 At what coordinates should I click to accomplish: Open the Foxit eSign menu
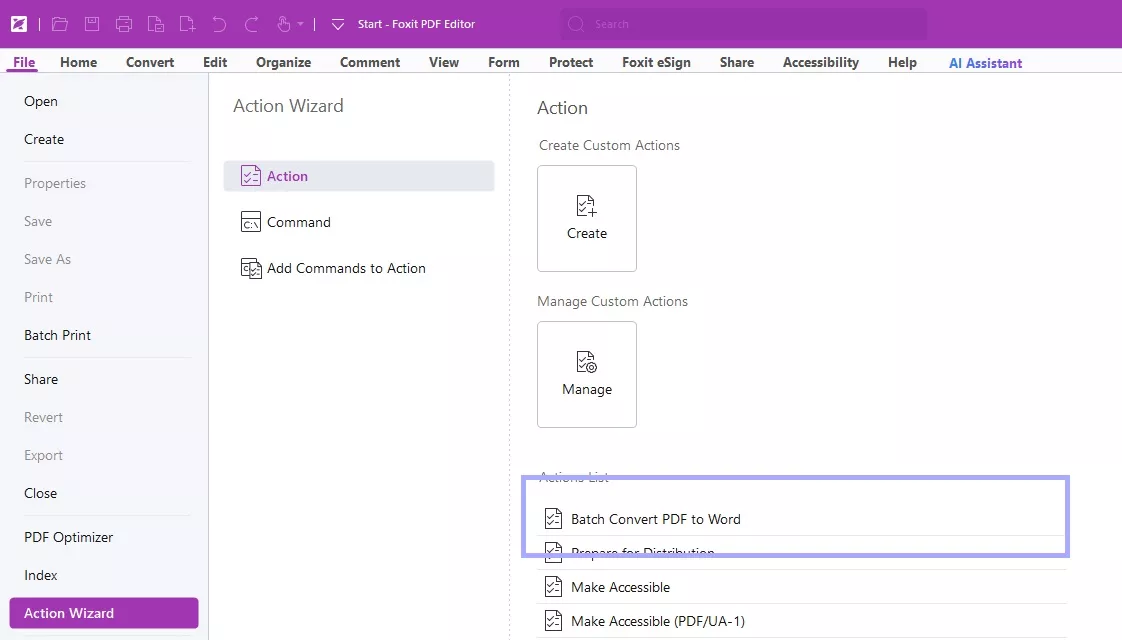click(656, 62)
